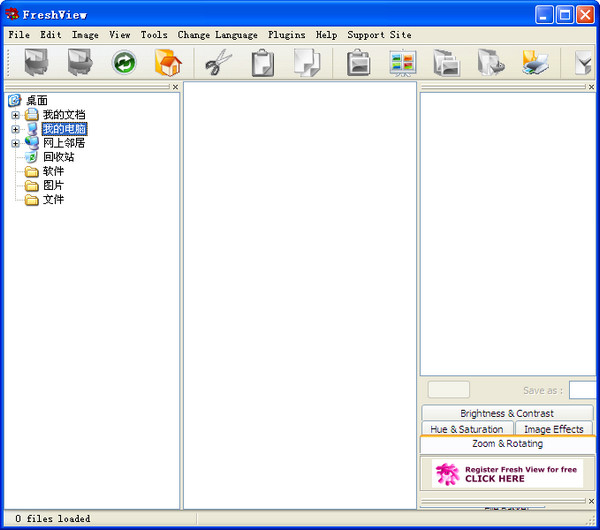The image size is (600, 530).
Task: Click the green refresh icon
Action: tap(124, 62)
